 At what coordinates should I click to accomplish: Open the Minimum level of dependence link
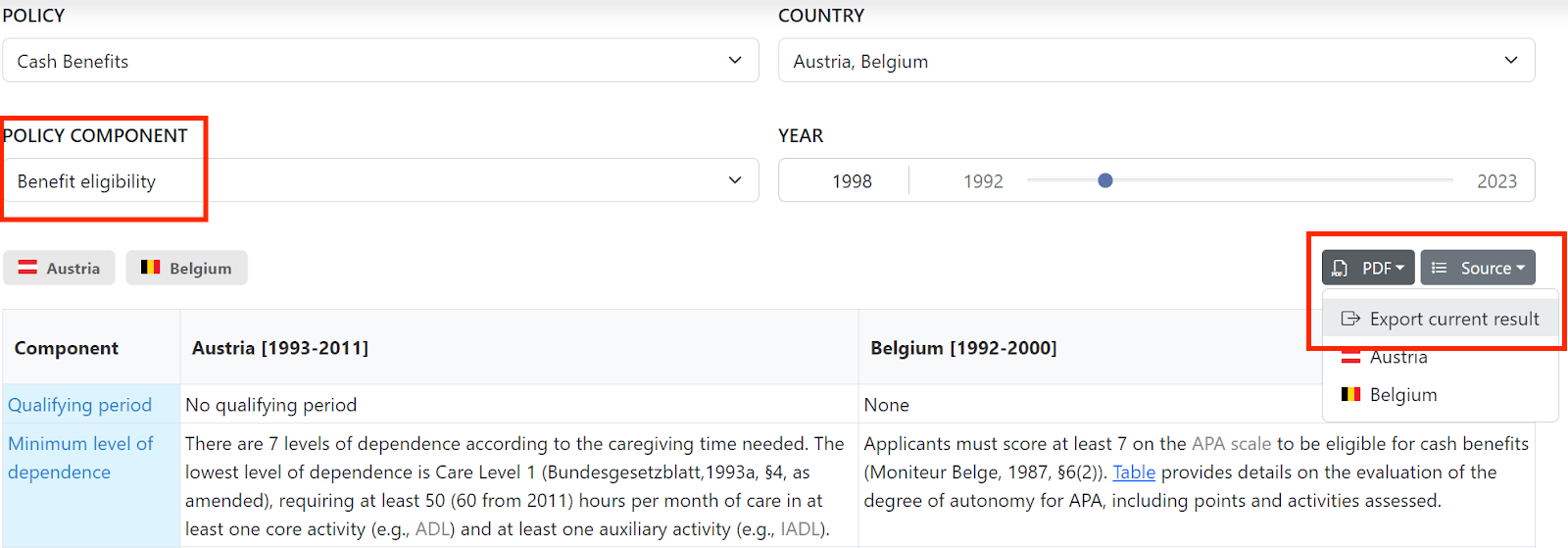(80, 458)
